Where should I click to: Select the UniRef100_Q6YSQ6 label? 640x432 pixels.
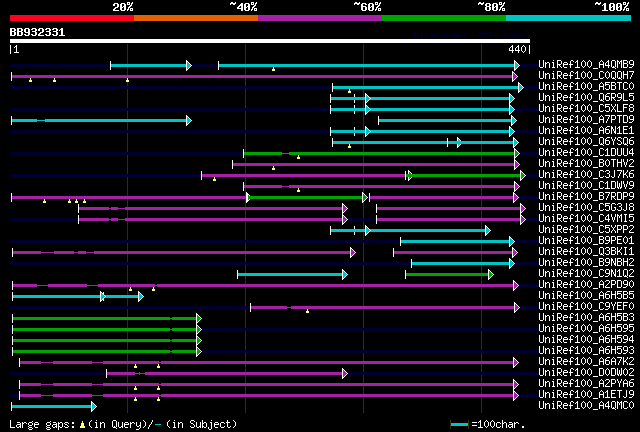586,141
